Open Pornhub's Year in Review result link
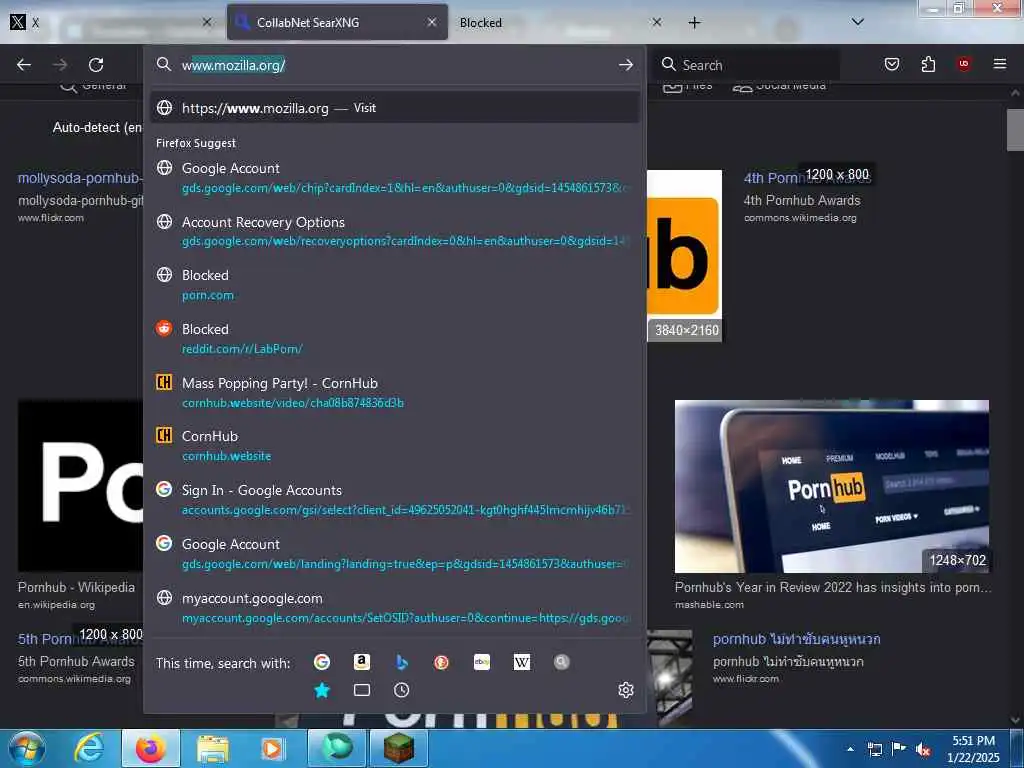 pos(833,587)
